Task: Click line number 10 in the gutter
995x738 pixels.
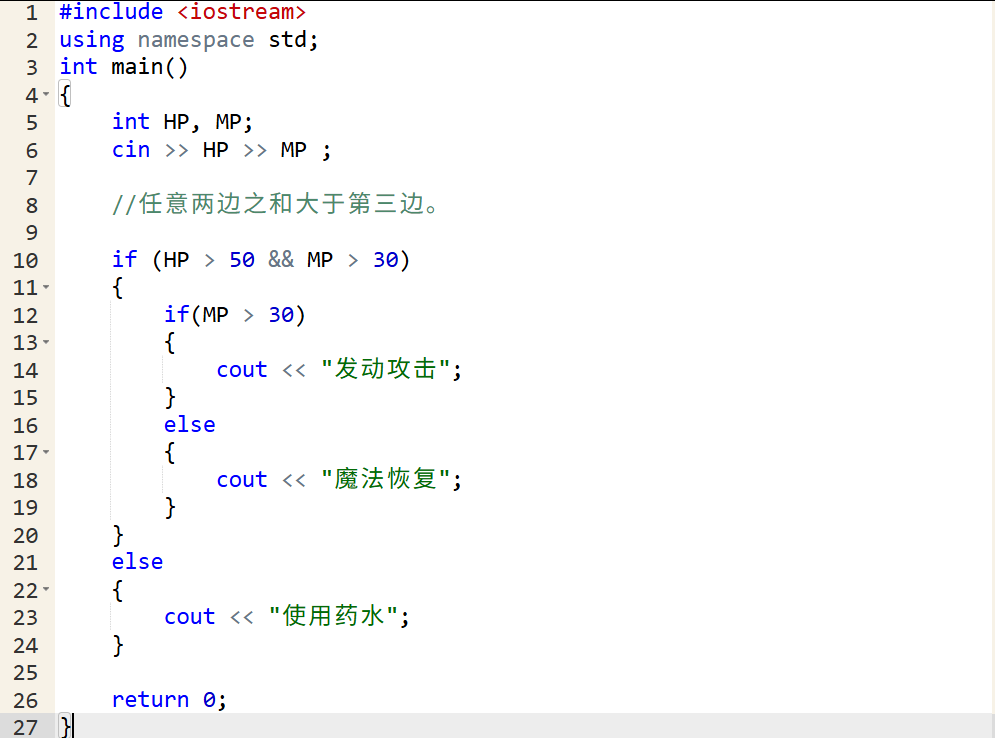Action: [x=25, y=260]
